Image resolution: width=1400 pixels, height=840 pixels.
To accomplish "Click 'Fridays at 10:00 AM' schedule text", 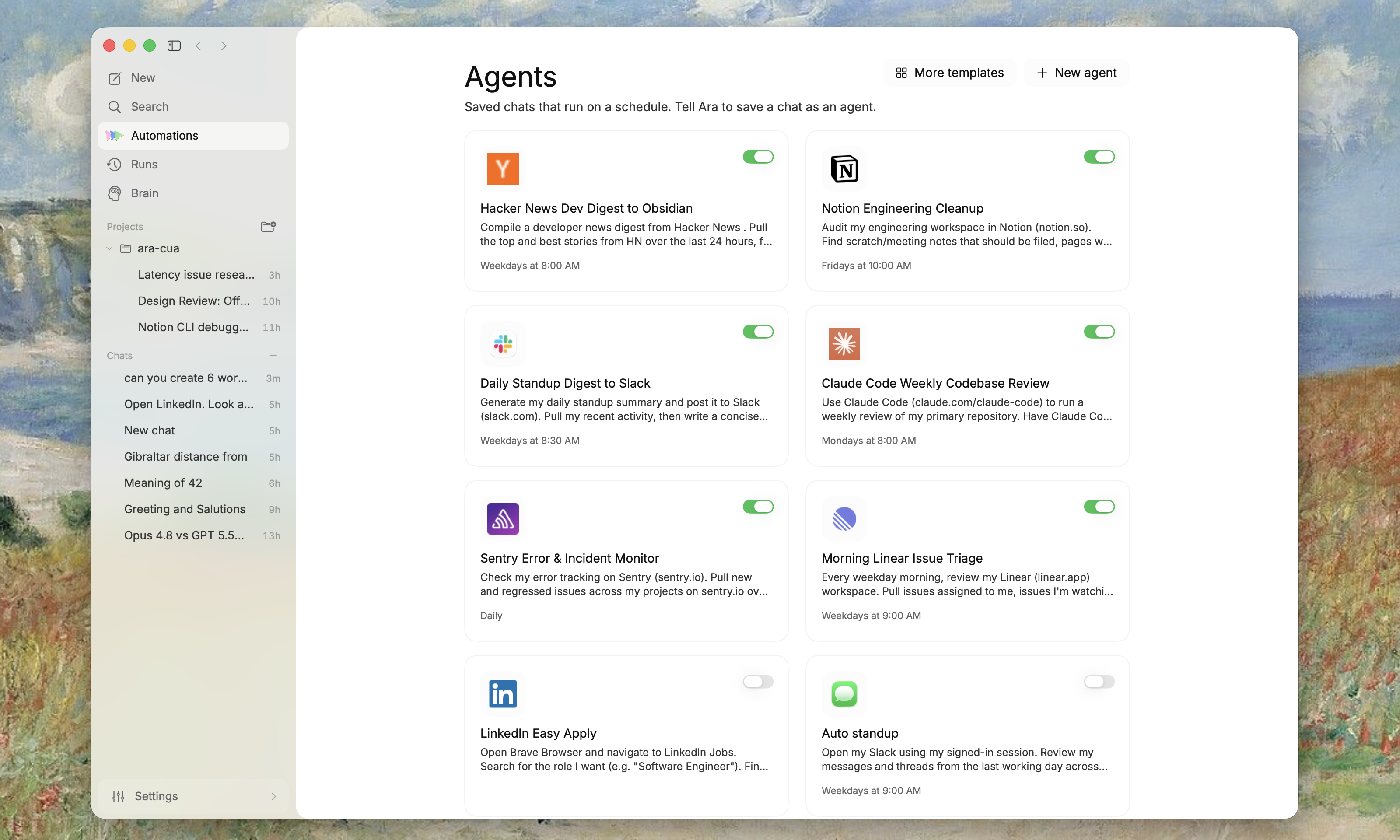I will (866, 266).
